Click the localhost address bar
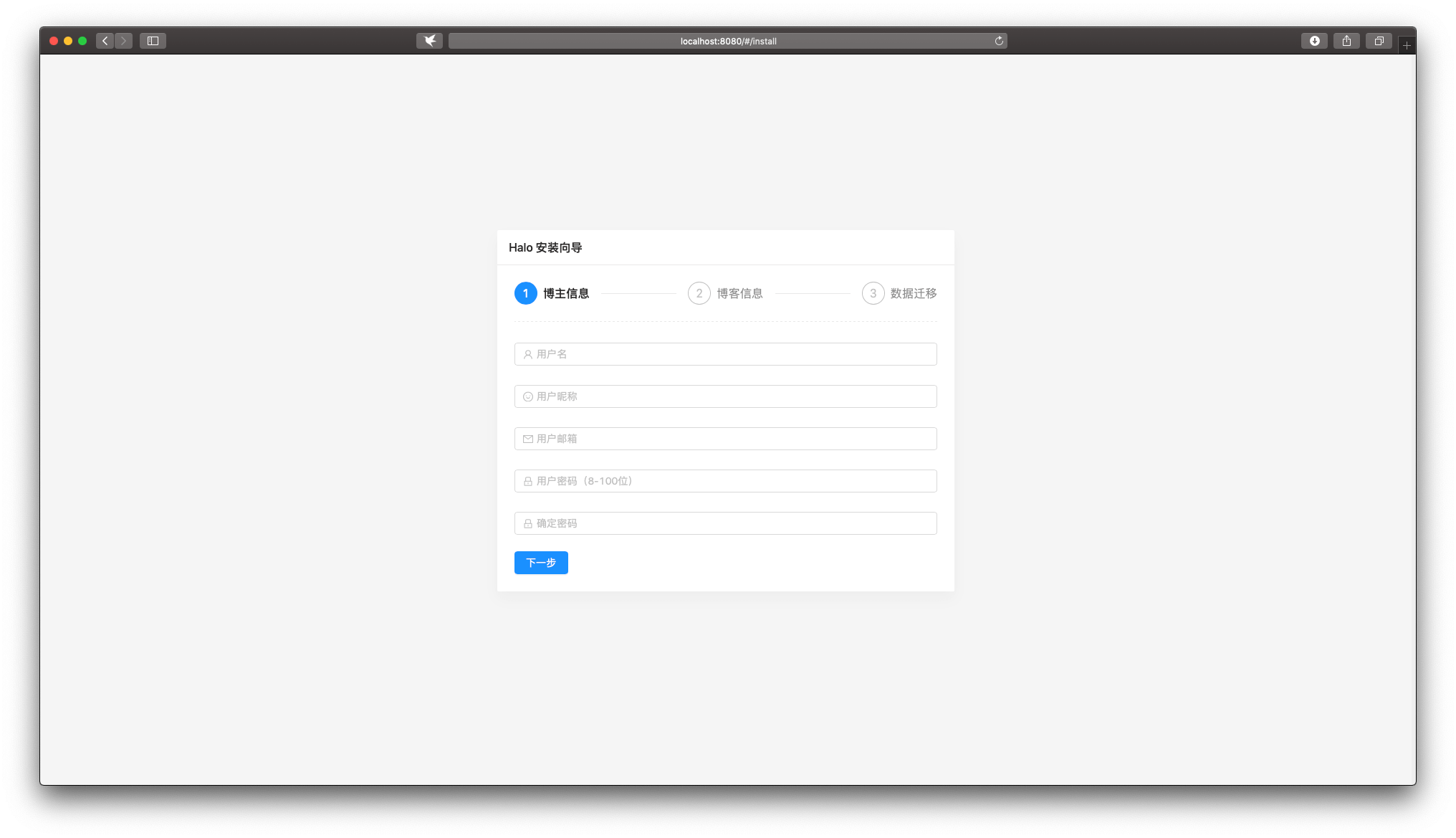1456x838 pixels. pyautogui.click(x=727, y=41)
